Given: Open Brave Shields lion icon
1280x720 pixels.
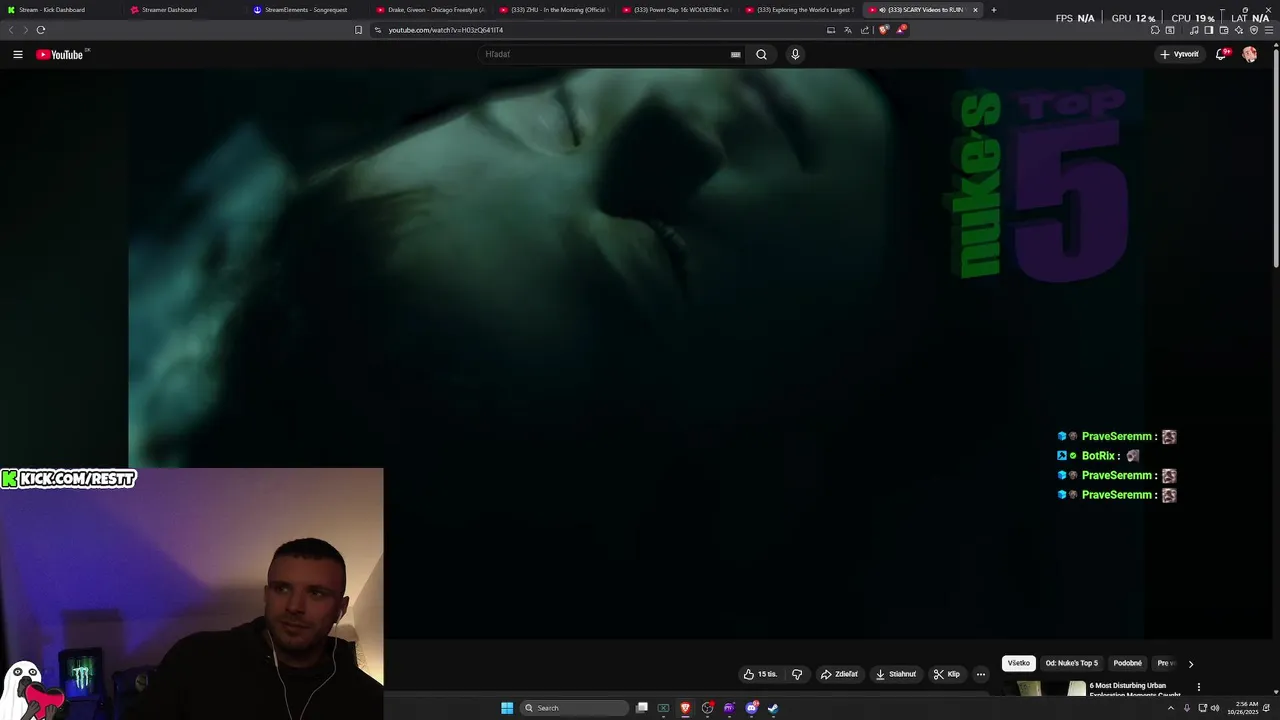Looking at the screenshot, I should 883,30.
